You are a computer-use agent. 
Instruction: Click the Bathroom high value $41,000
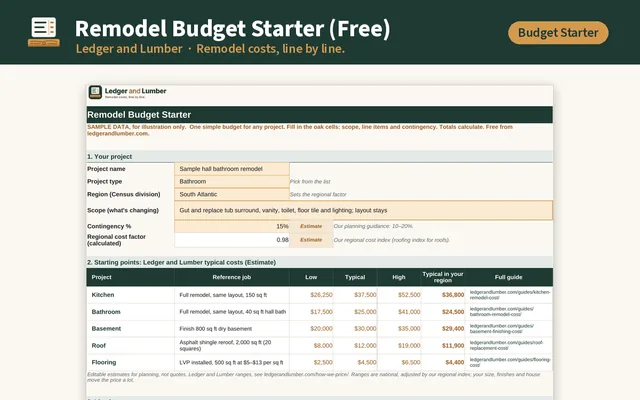tap(409, 312)
